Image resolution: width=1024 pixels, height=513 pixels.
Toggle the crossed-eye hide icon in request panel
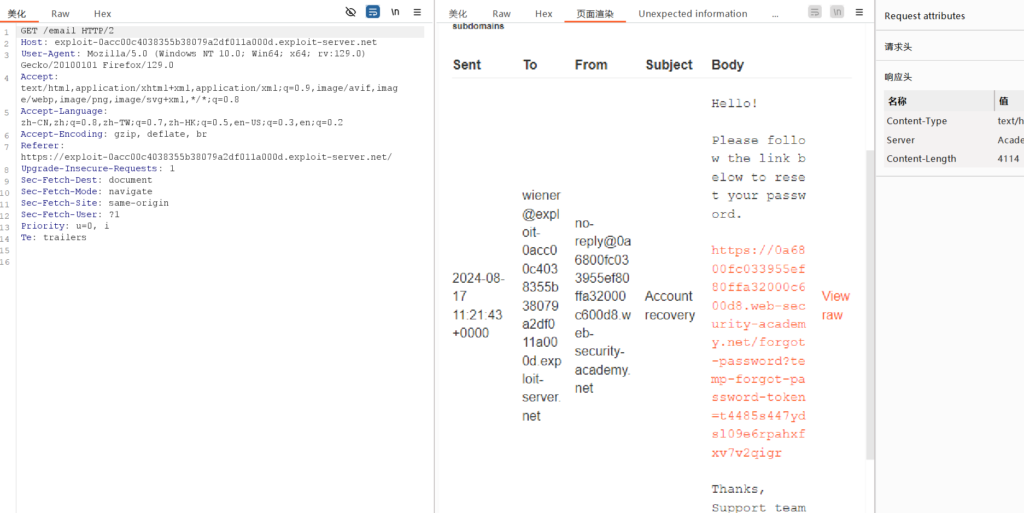click(x=350, y=12)
